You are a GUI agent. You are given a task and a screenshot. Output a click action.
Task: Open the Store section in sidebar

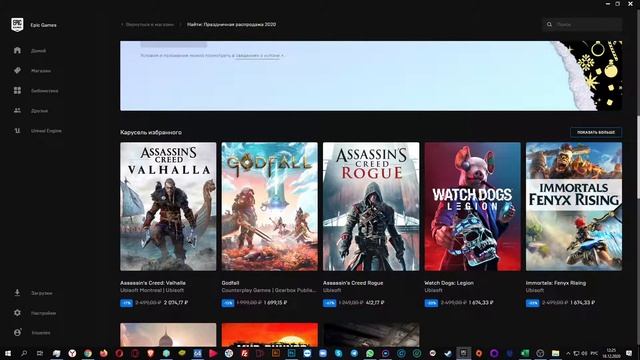(x=32, y=71)
